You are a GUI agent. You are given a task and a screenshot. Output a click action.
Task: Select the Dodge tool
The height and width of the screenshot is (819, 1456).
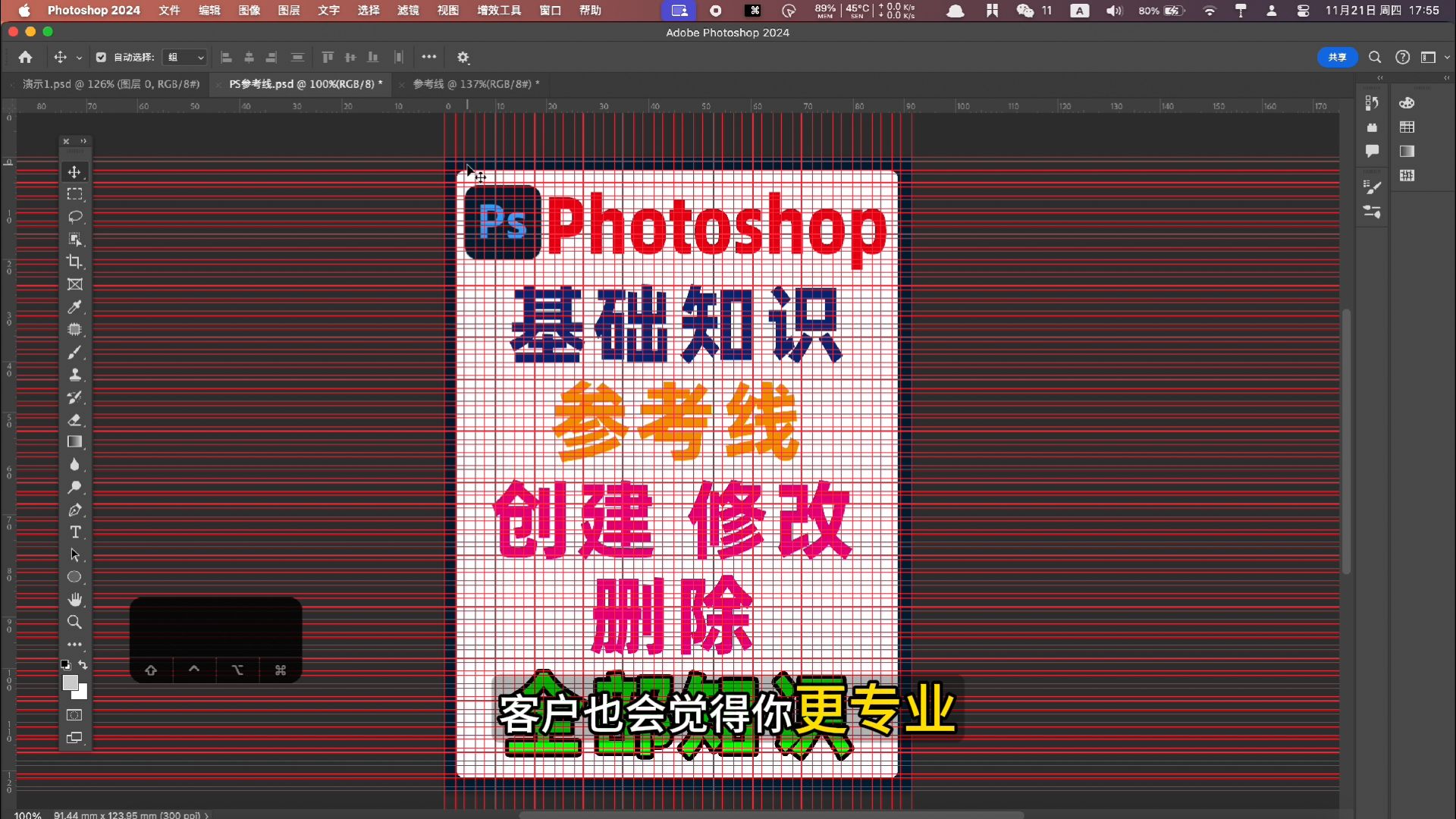click(74, 487)
